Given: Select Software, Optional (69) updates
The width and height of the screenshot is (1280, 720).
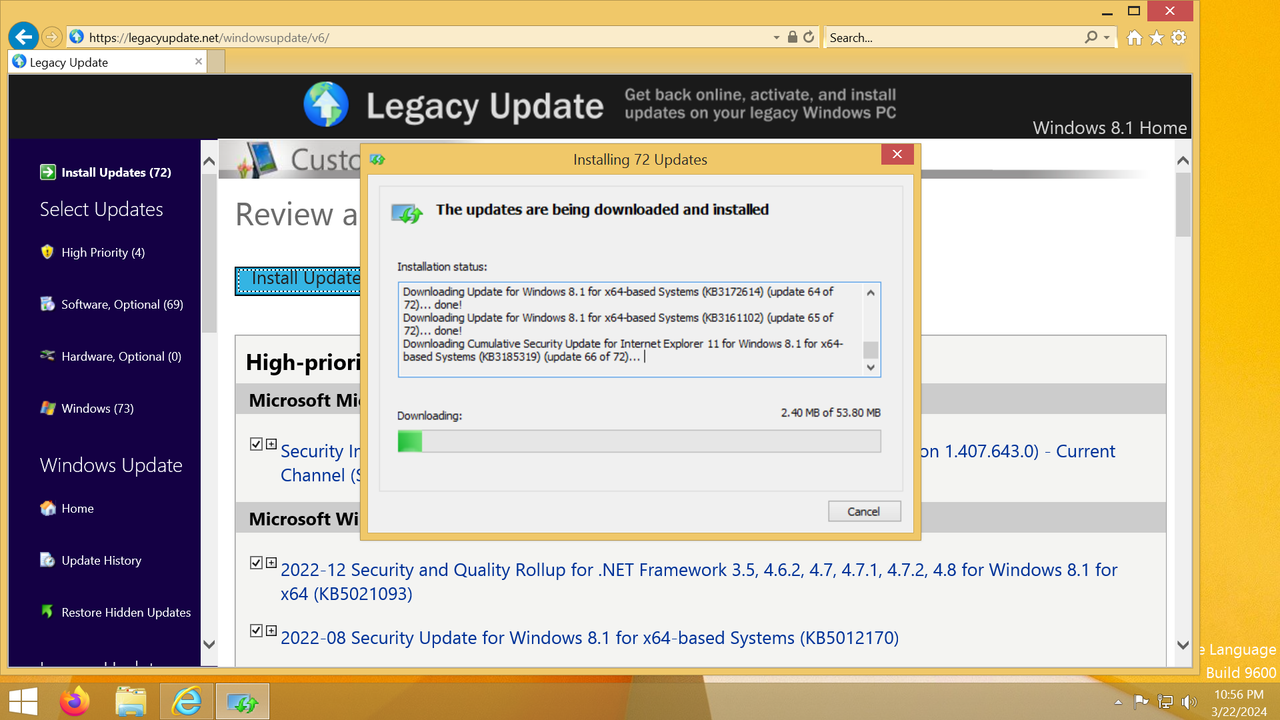Looking at the screenshot, I should [x=122, y=304].
